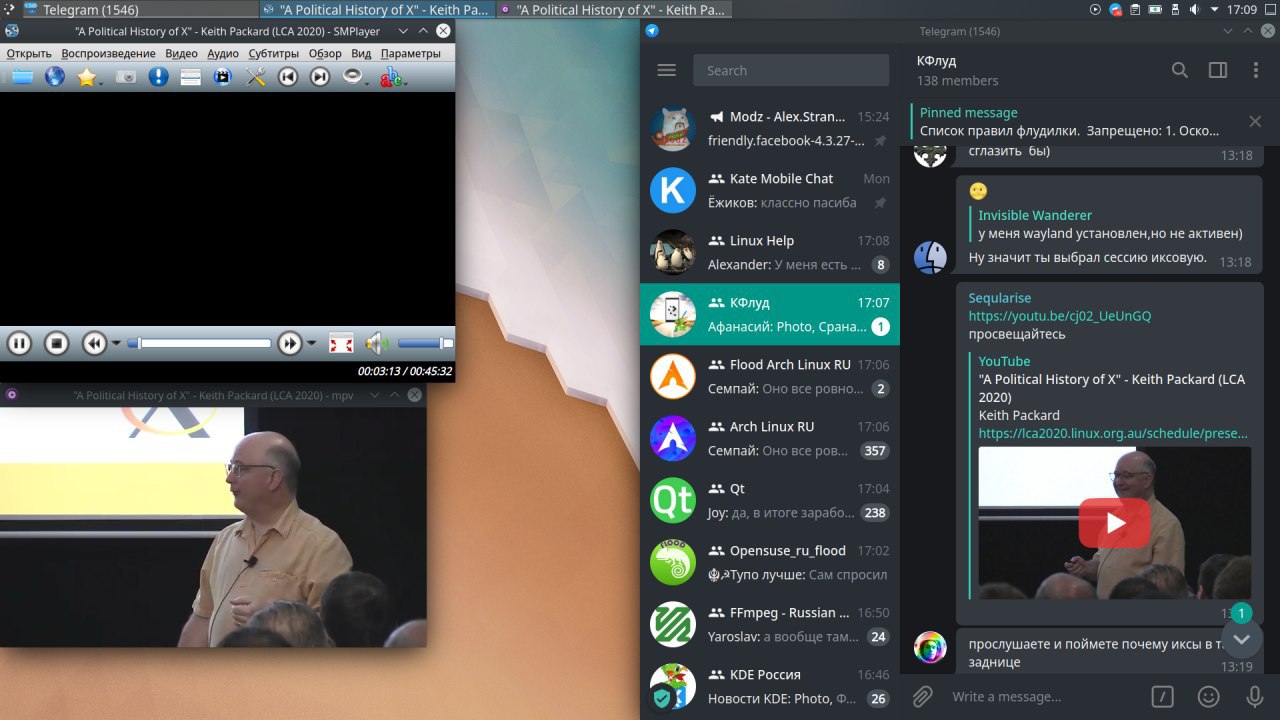Open КФлуд chat options three-dot menu
Image resolution: width=1280 pixels, height=720 pixels.
click(1256, 70)
